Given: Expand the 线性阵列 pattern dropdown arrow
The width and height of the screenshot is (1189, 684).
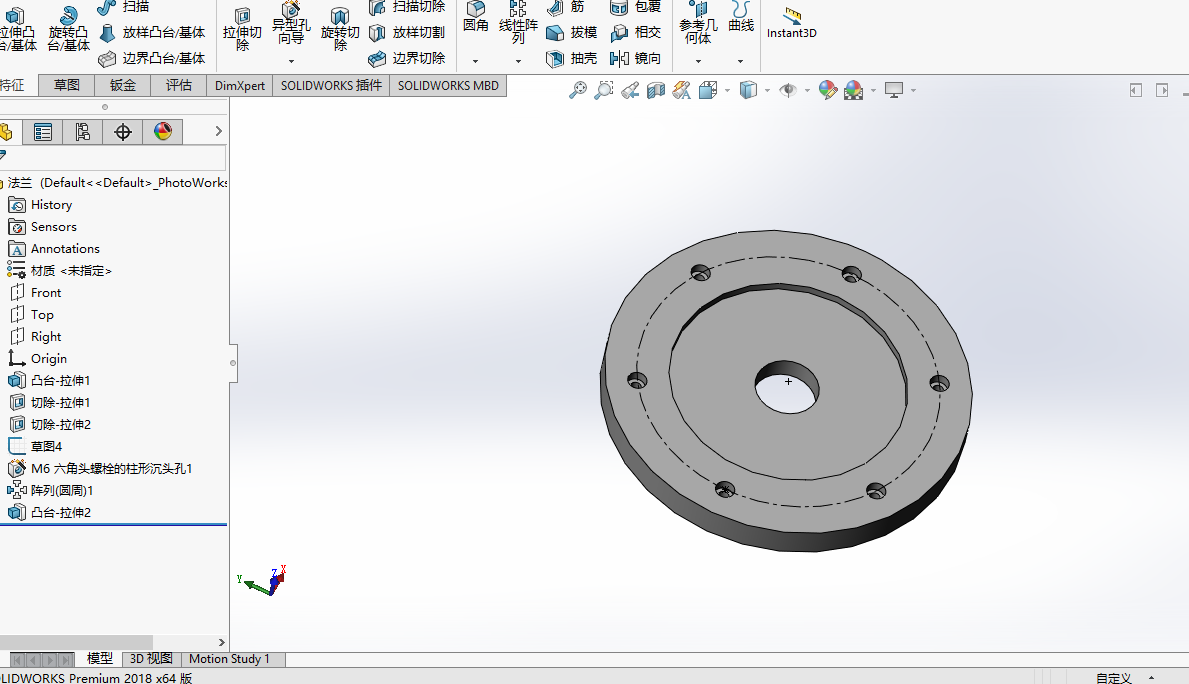Looking at the screenshot, I should [x=518, y=62].
